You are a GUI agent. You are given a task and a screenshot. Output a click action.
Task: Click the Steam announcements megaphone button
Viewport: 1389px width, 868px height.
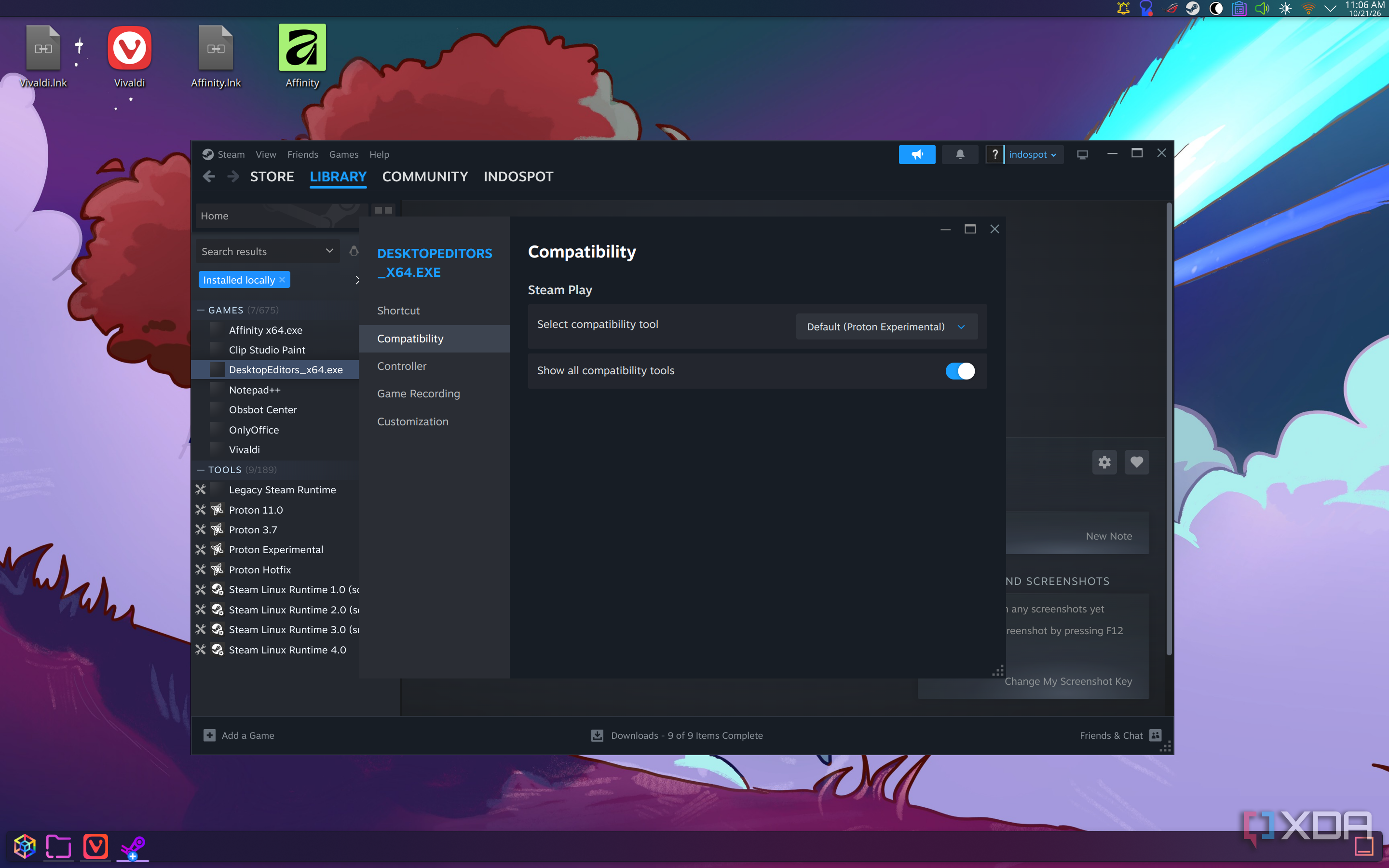(x=917, y=154)
